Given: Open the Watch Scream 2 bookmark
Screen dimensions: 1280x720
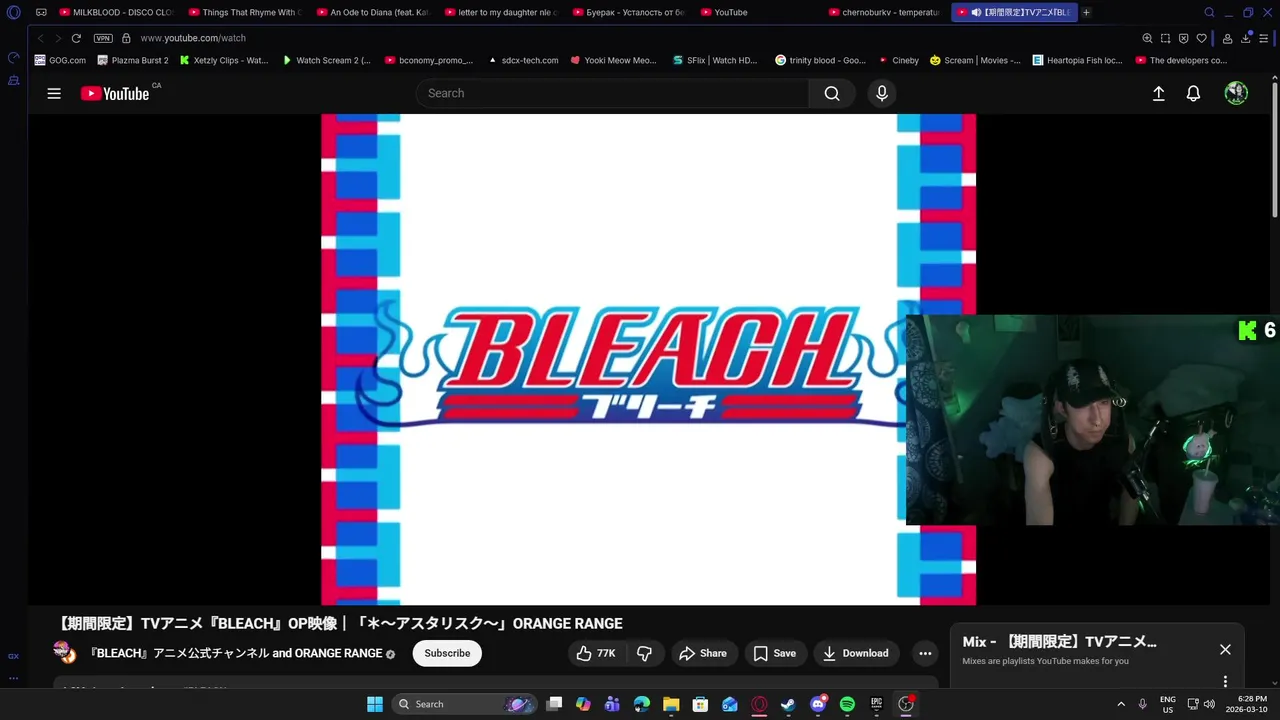Looking at the screenshot, I should click(x=326, y=60).
